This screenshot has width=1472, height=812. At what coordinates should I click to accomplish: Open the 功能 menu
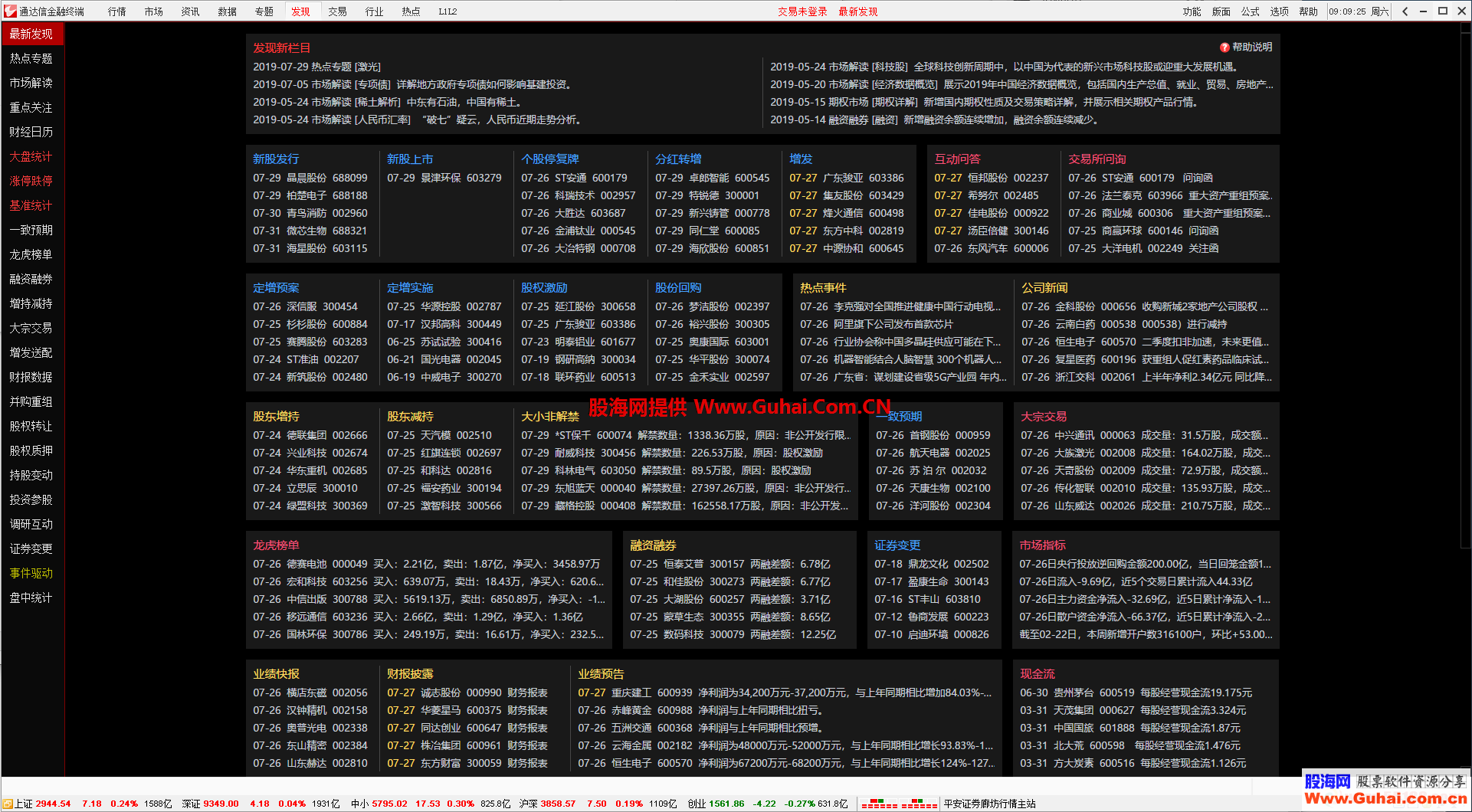pos(1192,11)
